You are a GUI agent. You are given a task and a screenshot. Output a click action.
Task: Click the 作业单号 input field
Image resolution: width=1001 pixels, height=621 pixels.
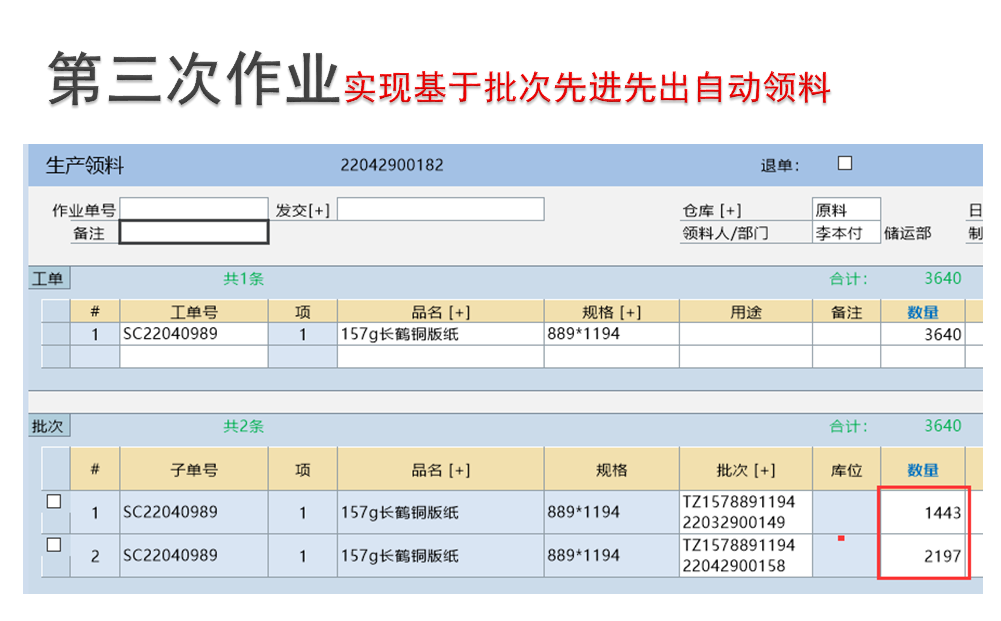(x=194, y=209)
